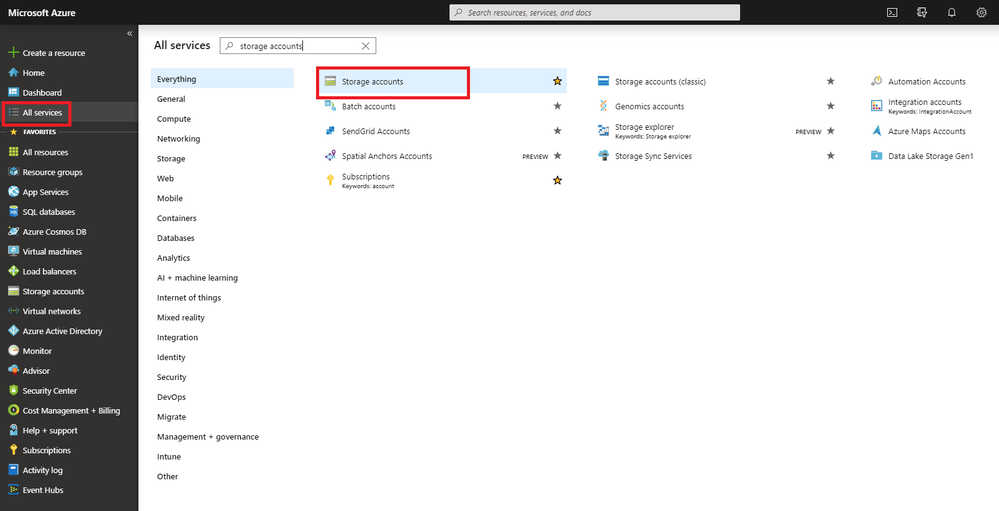Image resolution: width=999 pixels, height=511 pixels.
Task: Open Azure Cosmos DB icon
Action: tap(13, 231)
